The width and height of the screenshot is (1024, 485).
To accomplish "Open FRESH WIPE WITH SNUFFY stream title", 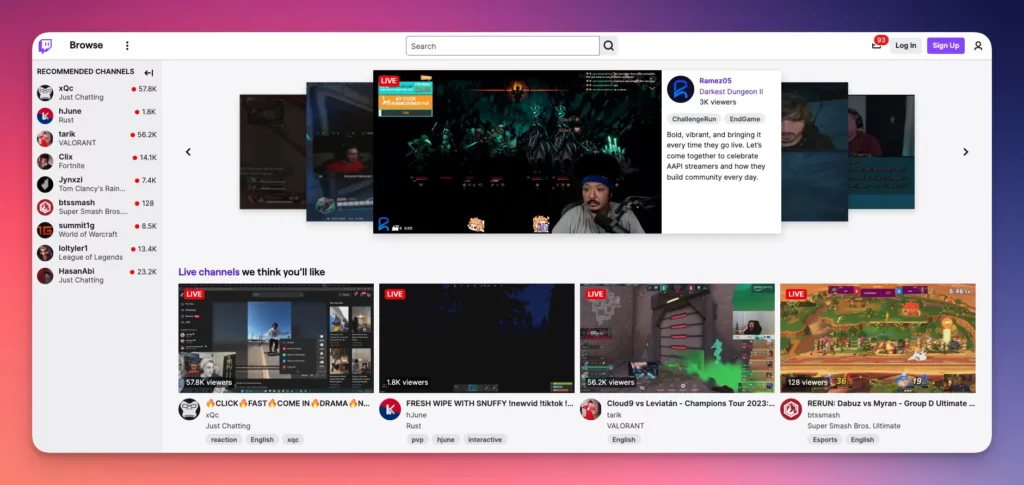I will [x=490, y=403].
